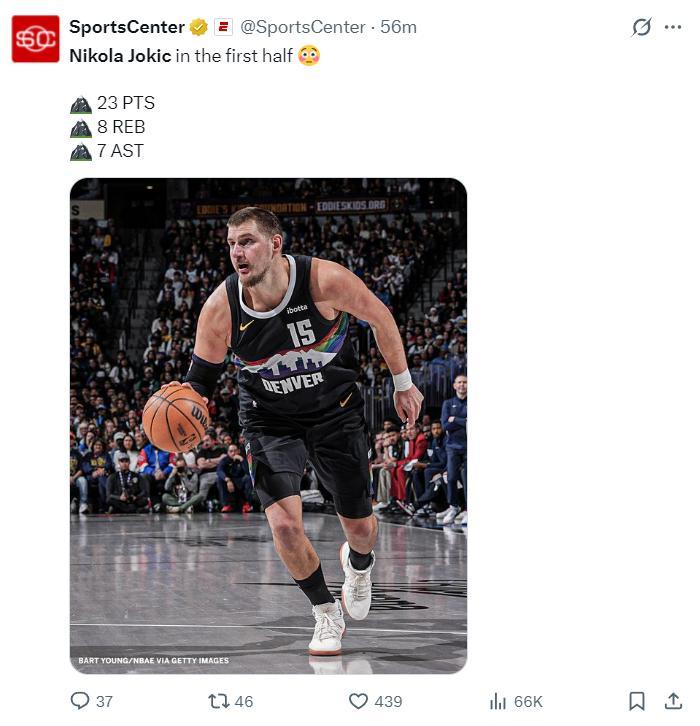The width and height of the screenshot is (700, 726).
Task: Click the SportsCenter profile avatar
Action: 35,39
